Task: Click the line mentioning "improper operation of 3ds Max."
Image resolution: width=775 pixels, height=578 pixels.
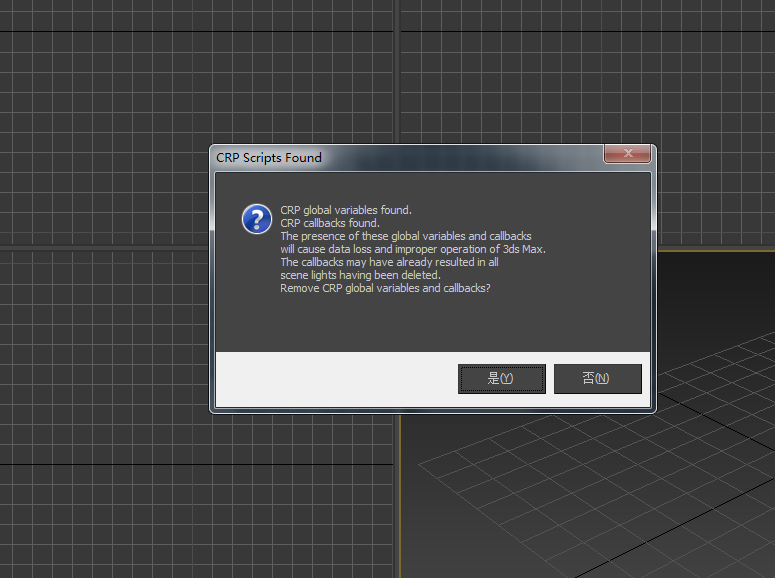Action: (x=413, y=249)
